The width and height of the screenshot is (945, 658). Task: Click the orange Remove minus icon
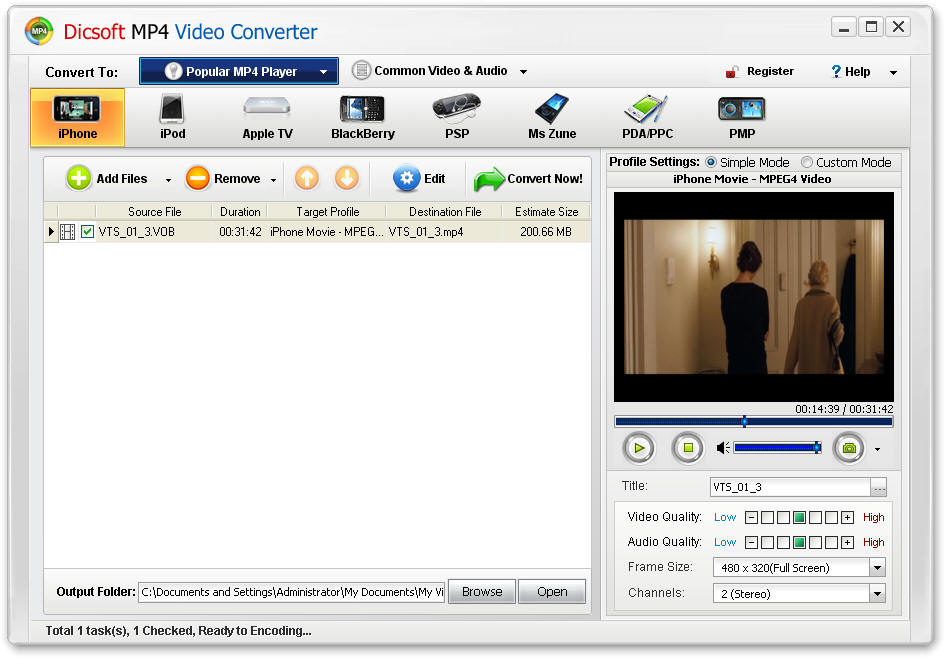click(197, 178)
